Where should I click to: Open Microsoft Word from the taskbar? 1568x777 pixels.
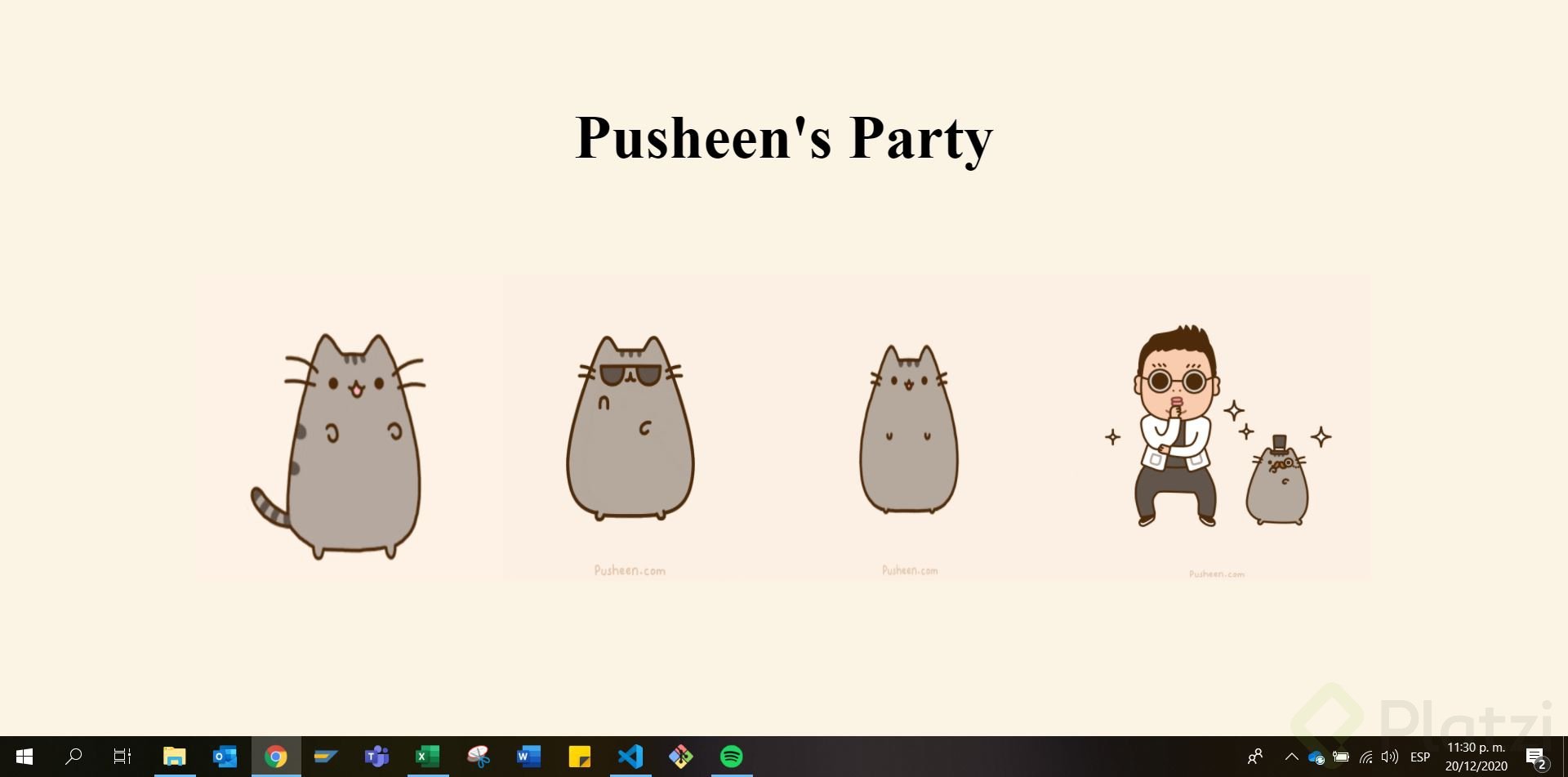point(528,757)
